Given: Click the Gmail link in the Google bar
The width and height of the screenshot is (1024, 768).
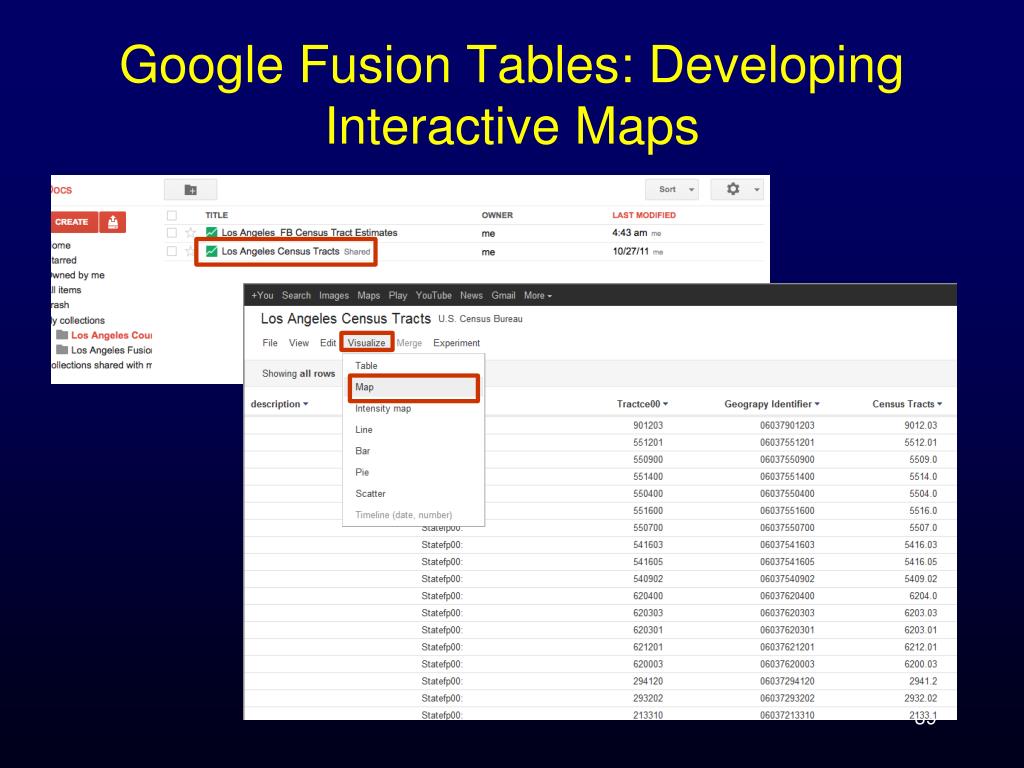Looking at the screenshot, I should 503,295.
